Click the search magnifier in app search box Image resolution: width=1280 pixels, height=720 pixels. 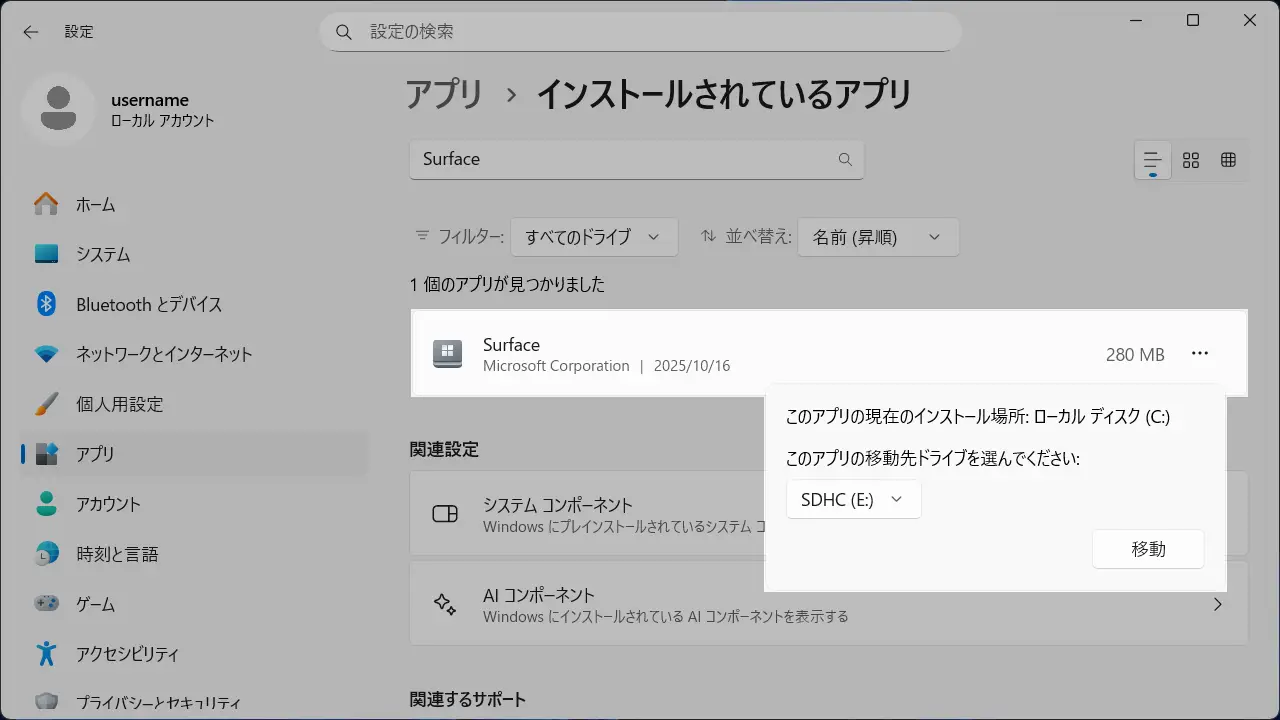845,160
